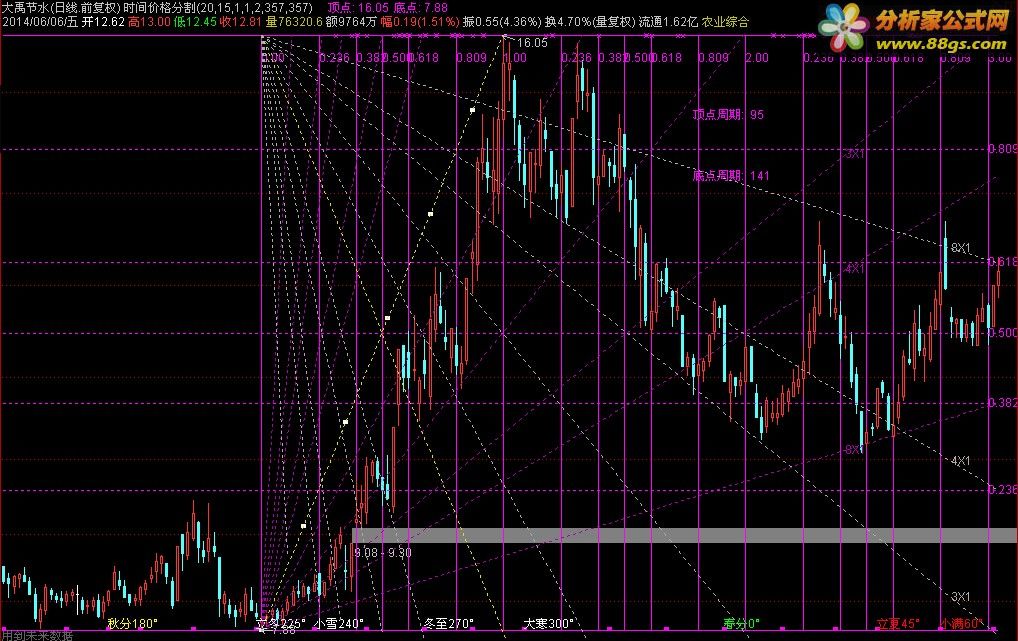Screen dimensions: 1018x641
Task: Click the white 4X1 Gann line label
Action: pyautogui.click(x=960, y=461)
